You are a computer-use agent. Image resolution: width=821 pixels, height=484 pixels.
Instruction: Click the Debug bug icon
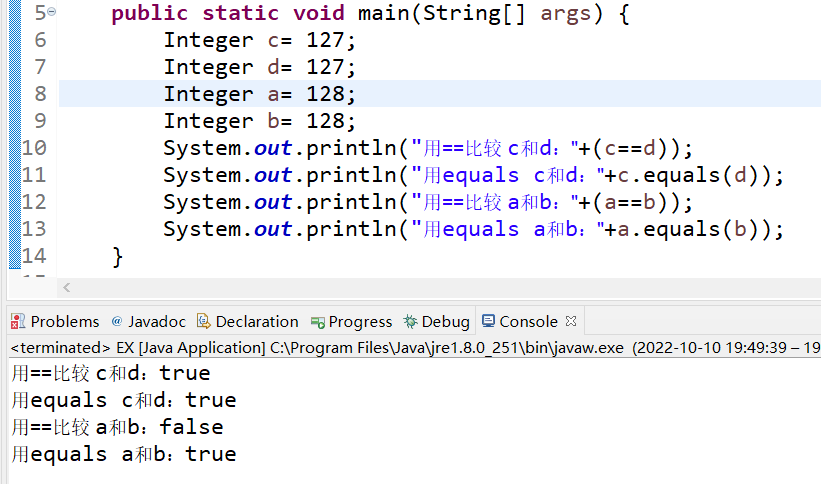click(x=410, y=321)
